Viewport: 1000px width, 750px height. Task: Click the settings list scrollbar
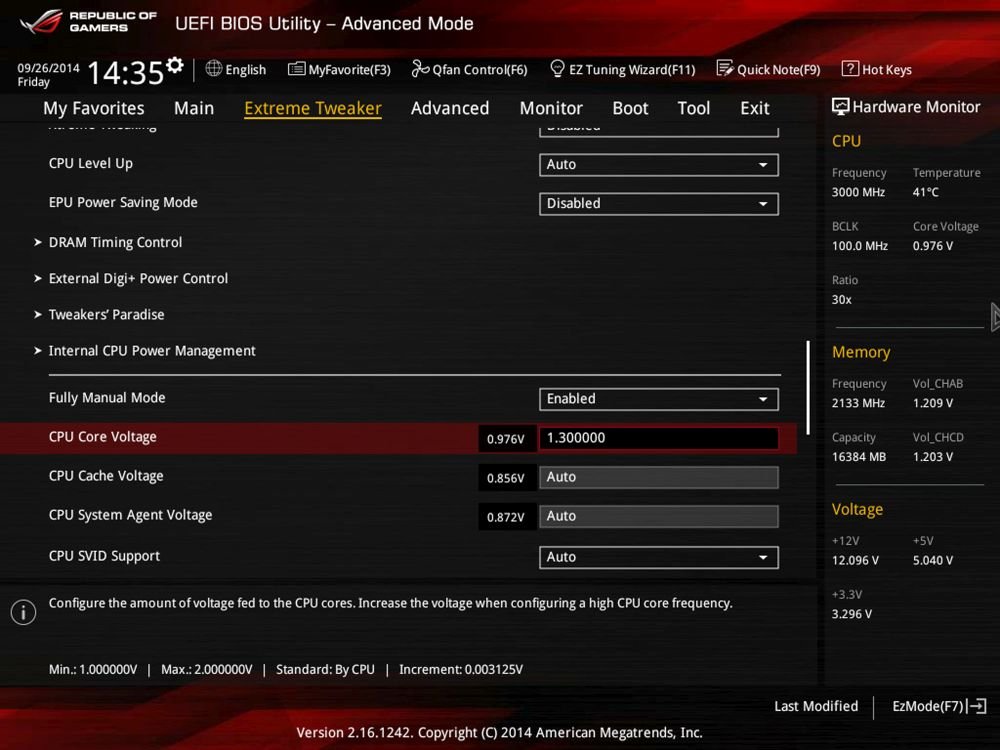(808, 388)
